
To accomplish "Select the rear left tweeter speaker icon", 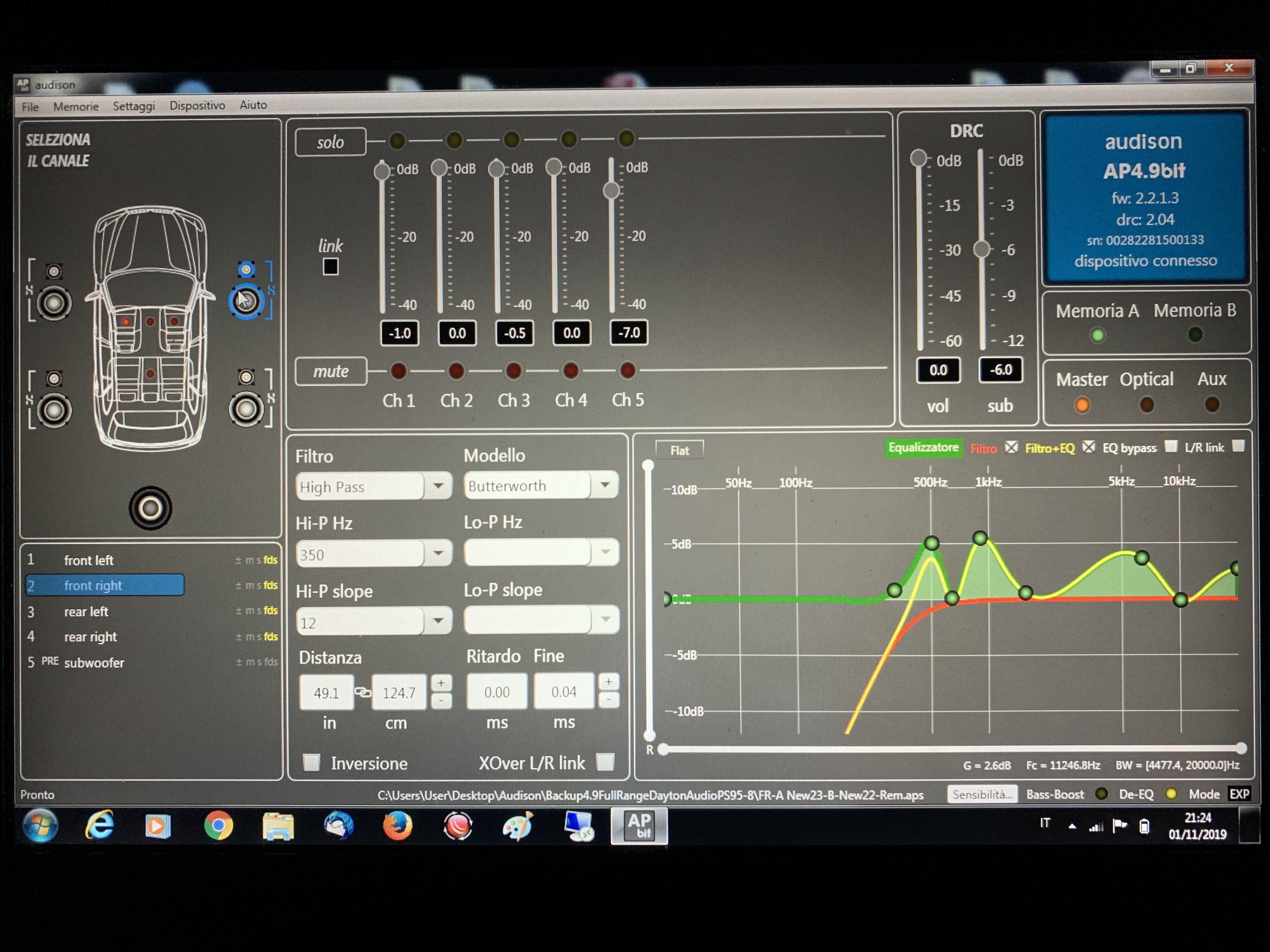I will pyautogui.click(x=54, y=378).
